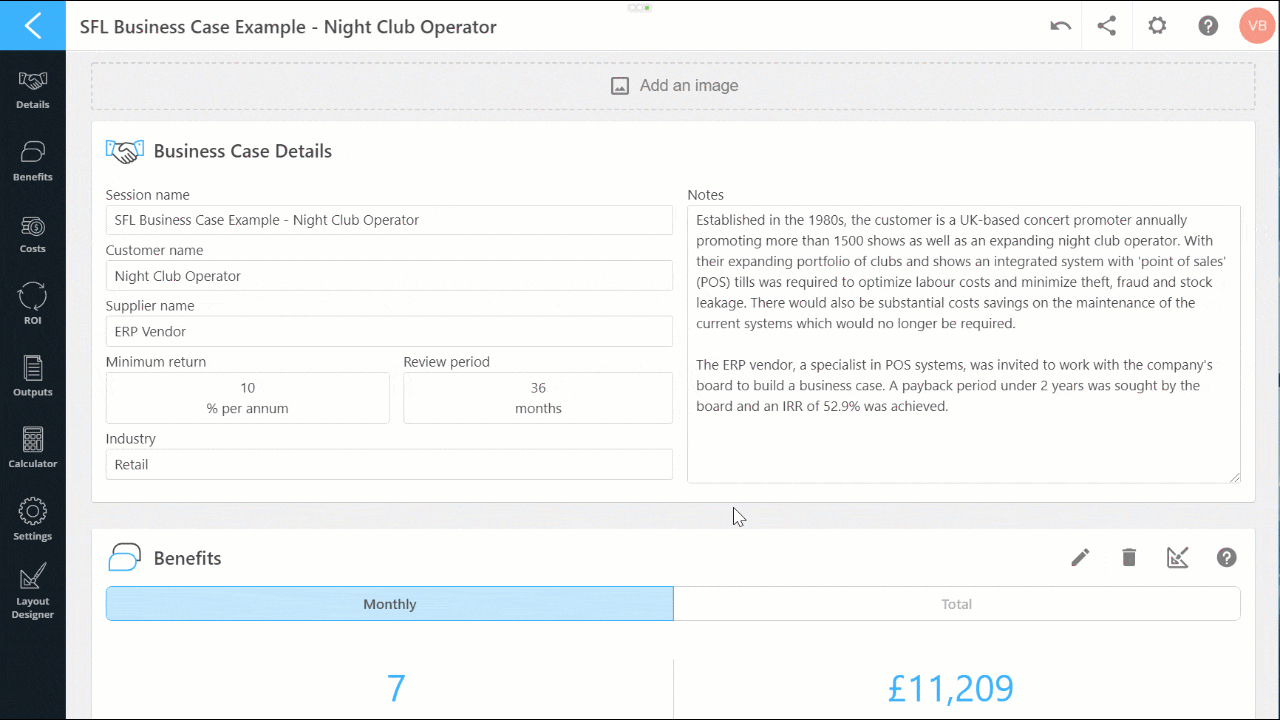The image size is (1280, 720).
Task: Switch Benefits view to Monthly
Action: [390, 604]
